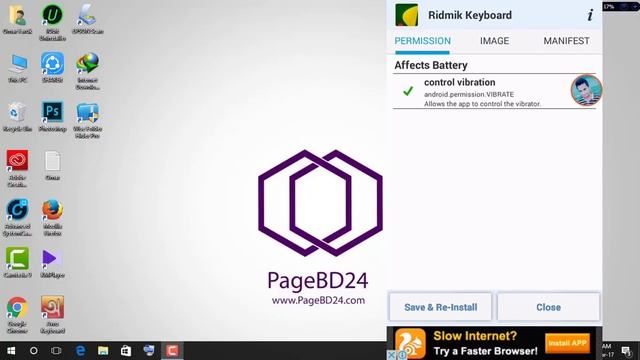Click the 'Affects Battery' section heading
640x360 pixels.
coord(431,65)
